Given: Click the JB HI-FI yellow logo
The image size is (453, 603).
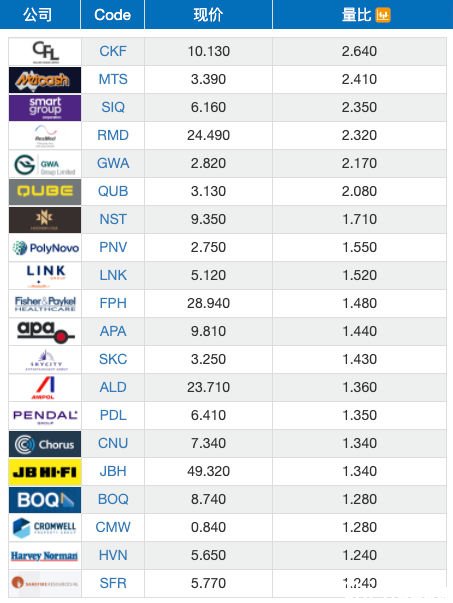Looking at the screenshot, I should point(45,472).
